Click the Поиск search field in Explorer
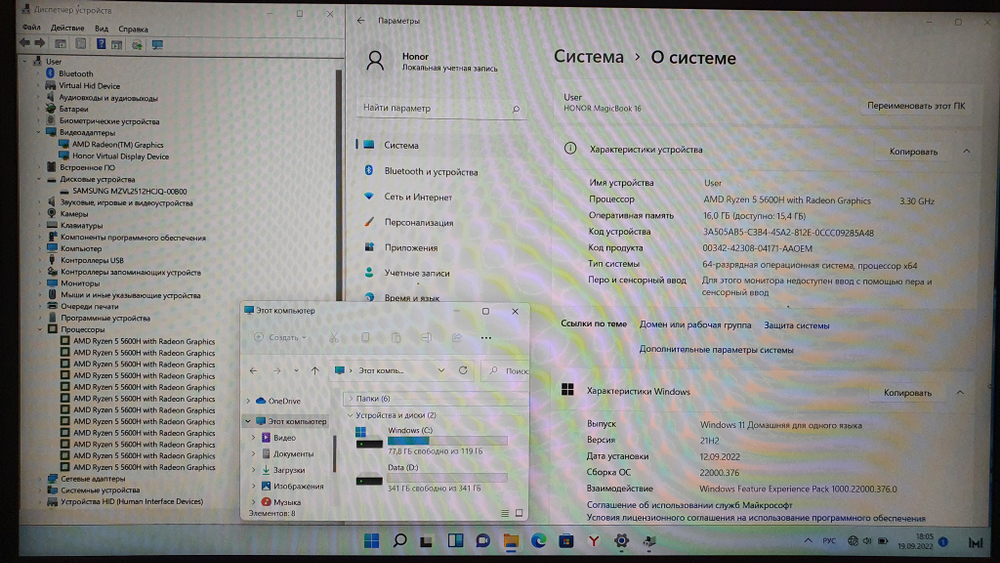1000x563 pixels. click(508, 370)
